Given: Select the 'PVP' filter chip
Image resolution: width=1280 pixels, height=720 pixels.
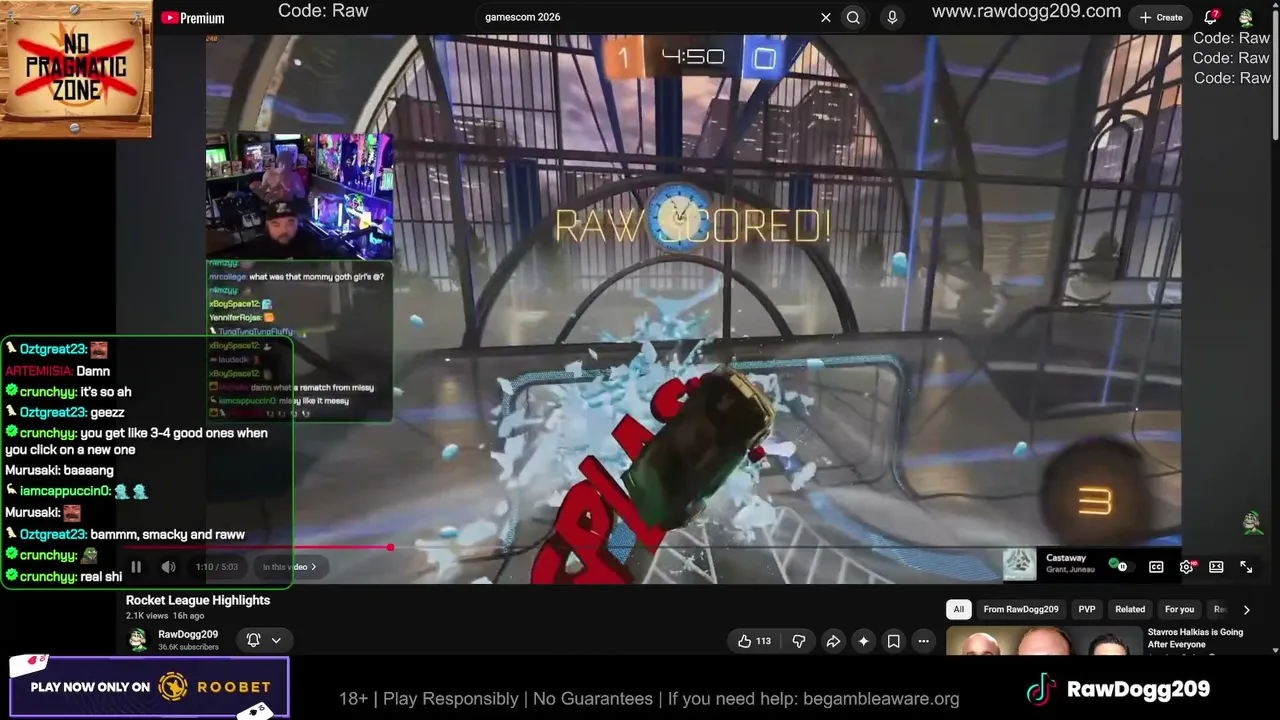Looking at the screenshot, I should click(x=1087, y=609).
